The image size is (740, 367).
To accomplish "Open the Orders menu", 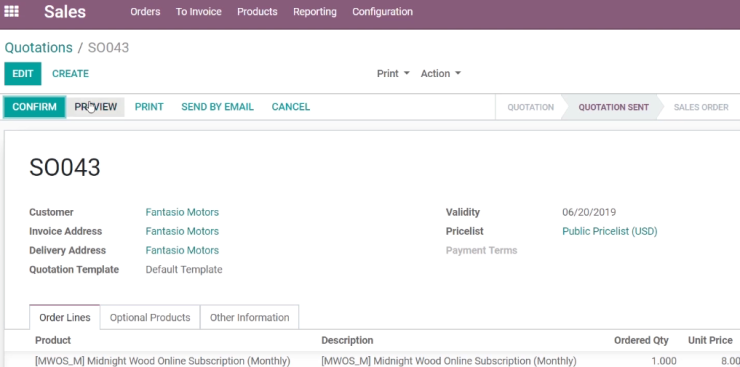I will (145, 12).
